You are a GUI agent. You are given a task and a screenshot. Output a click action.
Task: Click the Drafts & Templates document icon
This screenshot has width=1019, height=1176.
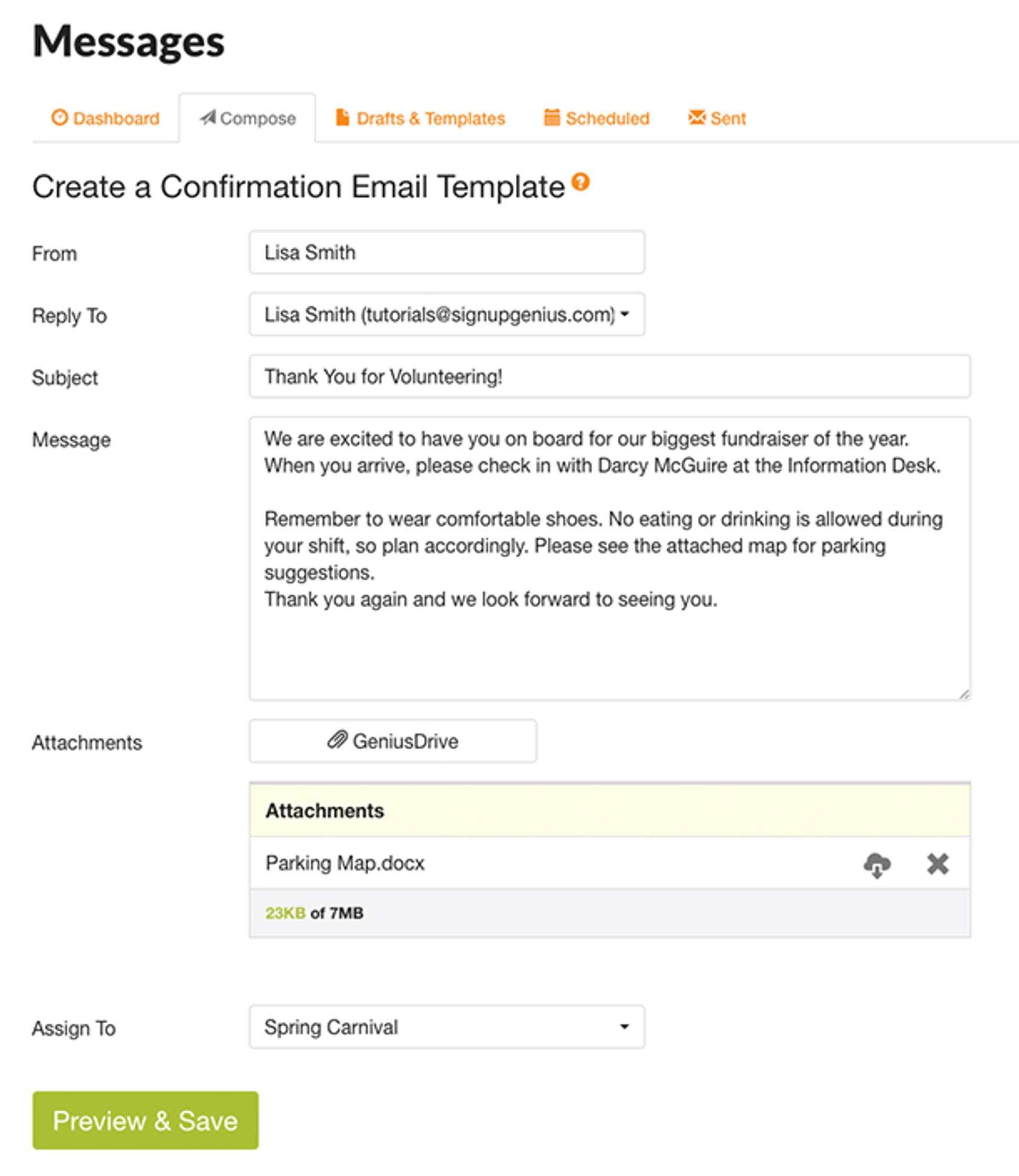coord(342,117)
